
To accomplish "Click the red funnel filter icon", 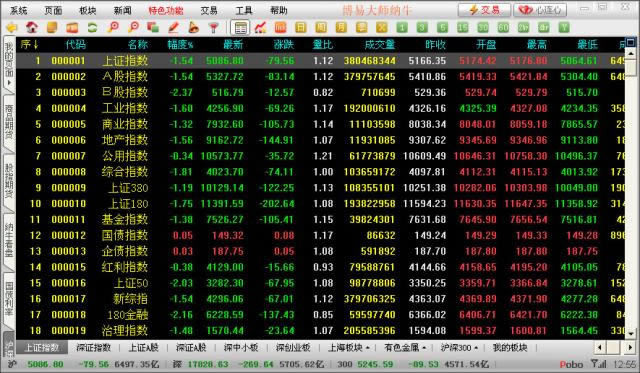I will [213, 28].
